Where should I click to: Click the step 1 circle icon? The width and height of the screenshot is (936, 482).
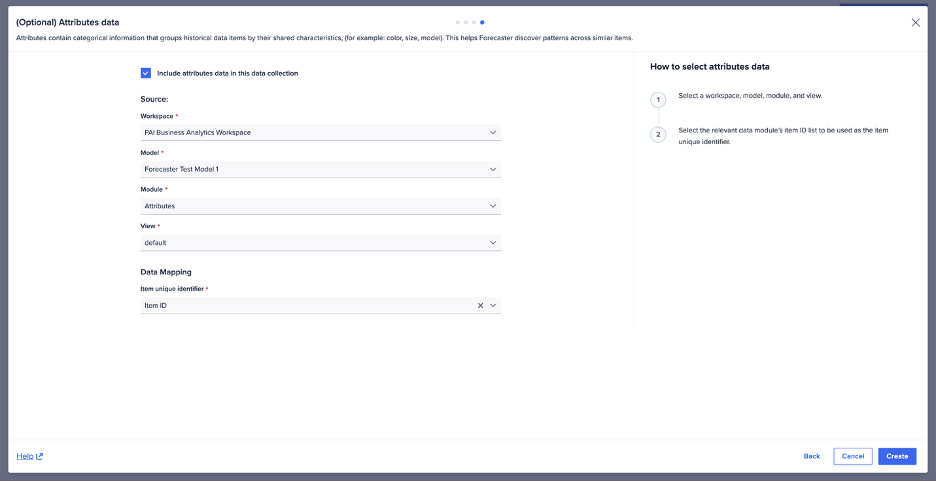(658, 100)
